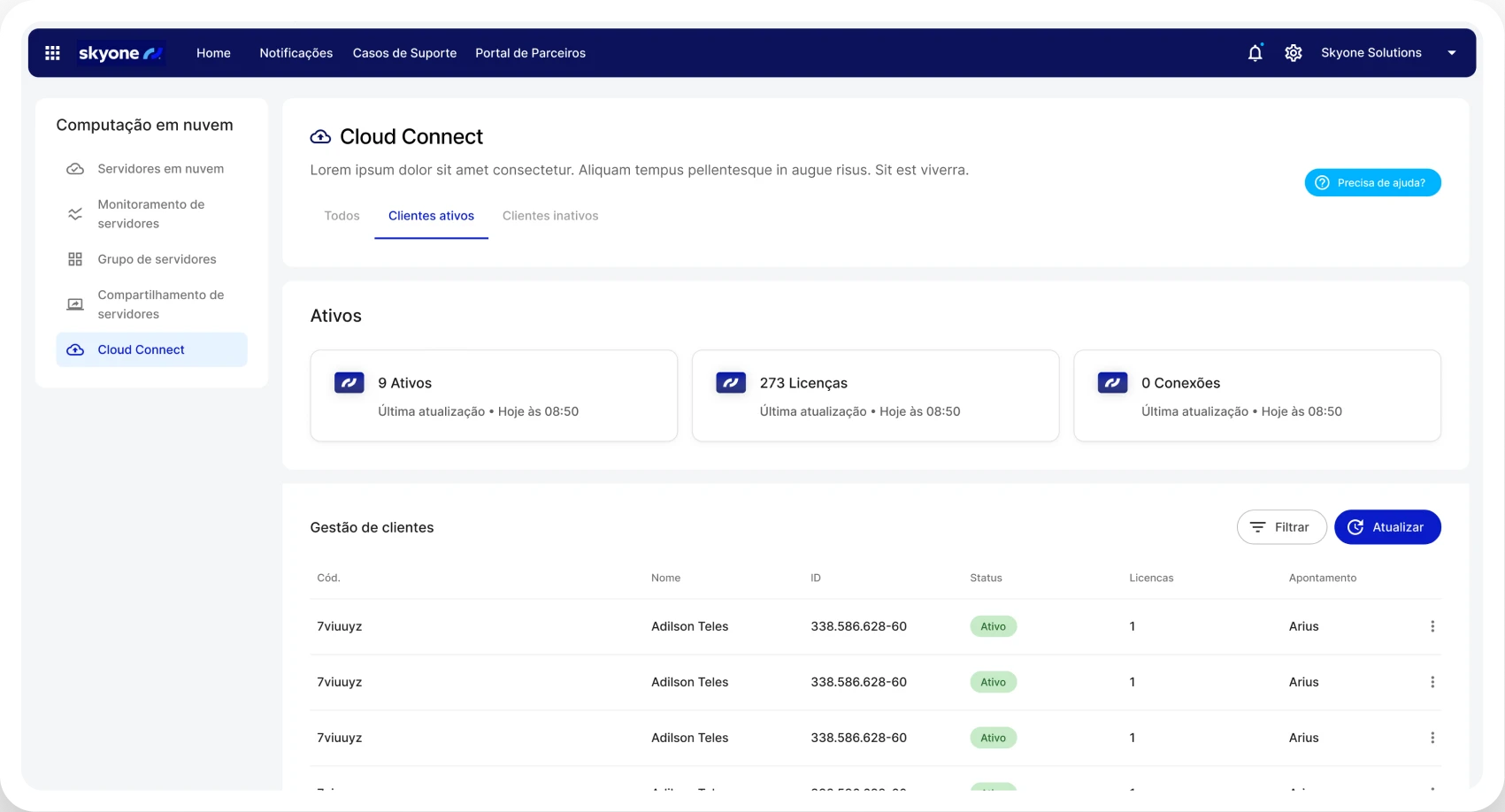Open row options menu for first client
The width and height of the screenshot is (1505, 812).
1432,626
